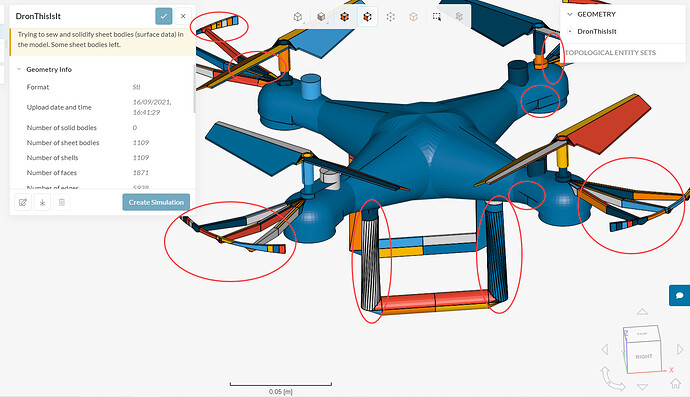Image resolution: width=690 pixels, height=397 pixels.
Task: Delete geometry with the trash icon
Action: (62, 202)
